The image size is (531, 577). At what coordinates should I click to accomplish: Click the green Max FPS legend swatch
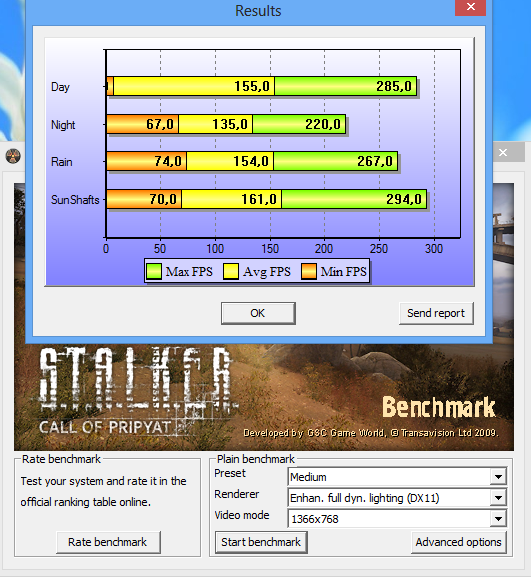[x=153, y=272]
